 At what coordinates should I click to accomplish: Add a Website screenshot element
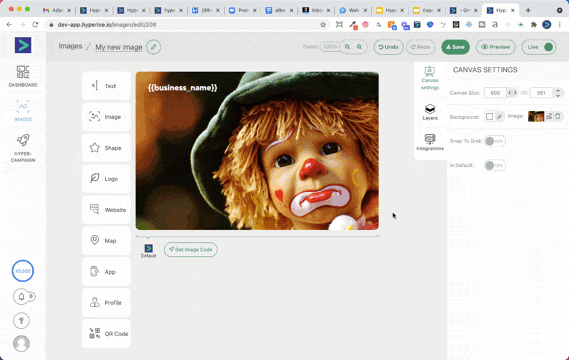pyautogui.click(x=106, y=210)
